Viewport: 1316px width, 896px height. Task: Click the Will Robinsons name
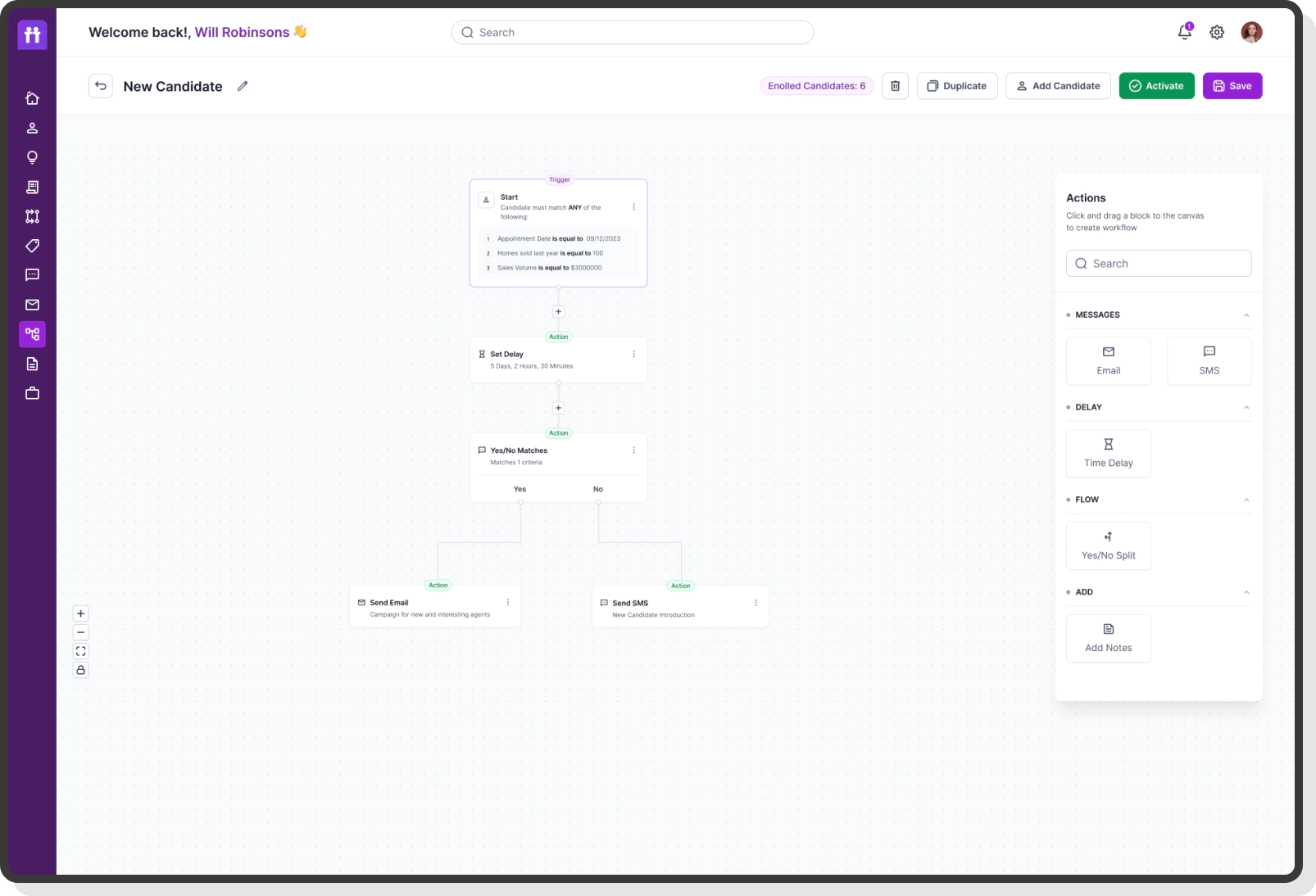[242, 33]
